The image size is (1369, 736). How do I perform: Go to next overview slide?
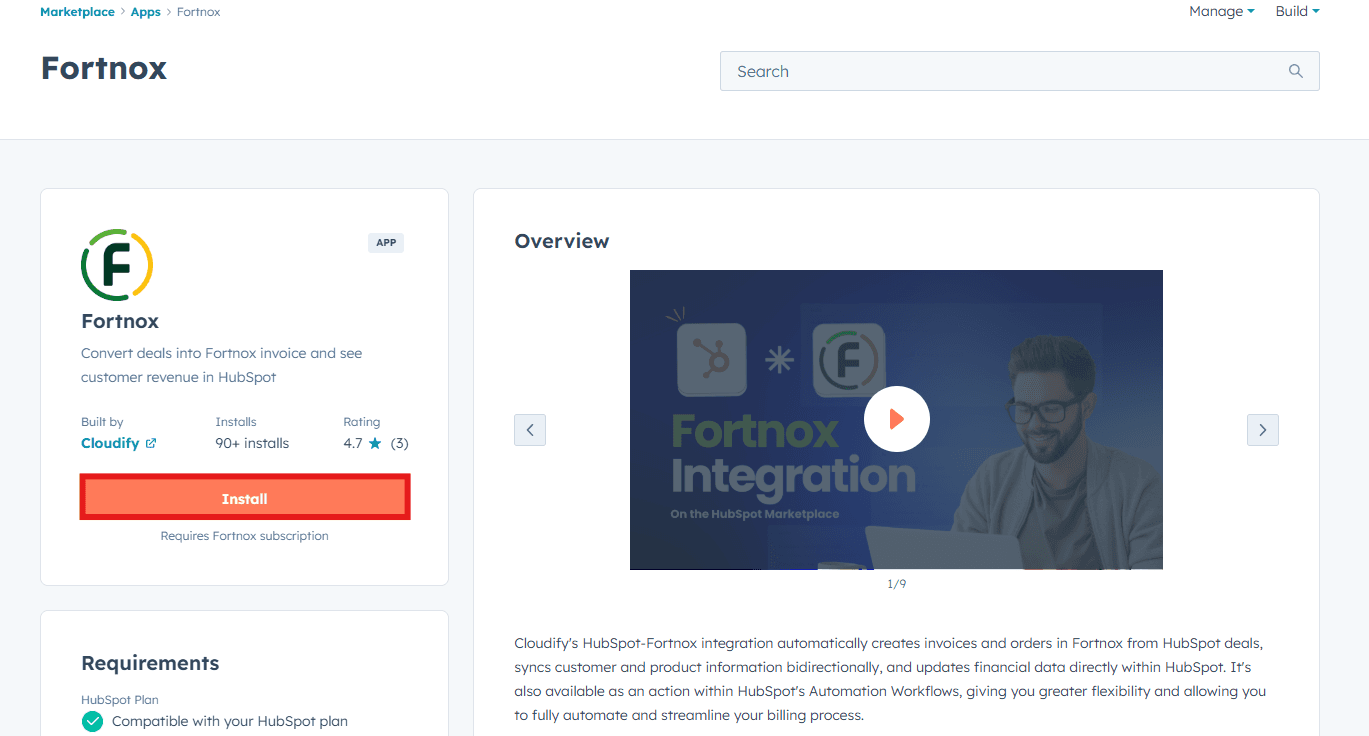(x=1263, y=430)
